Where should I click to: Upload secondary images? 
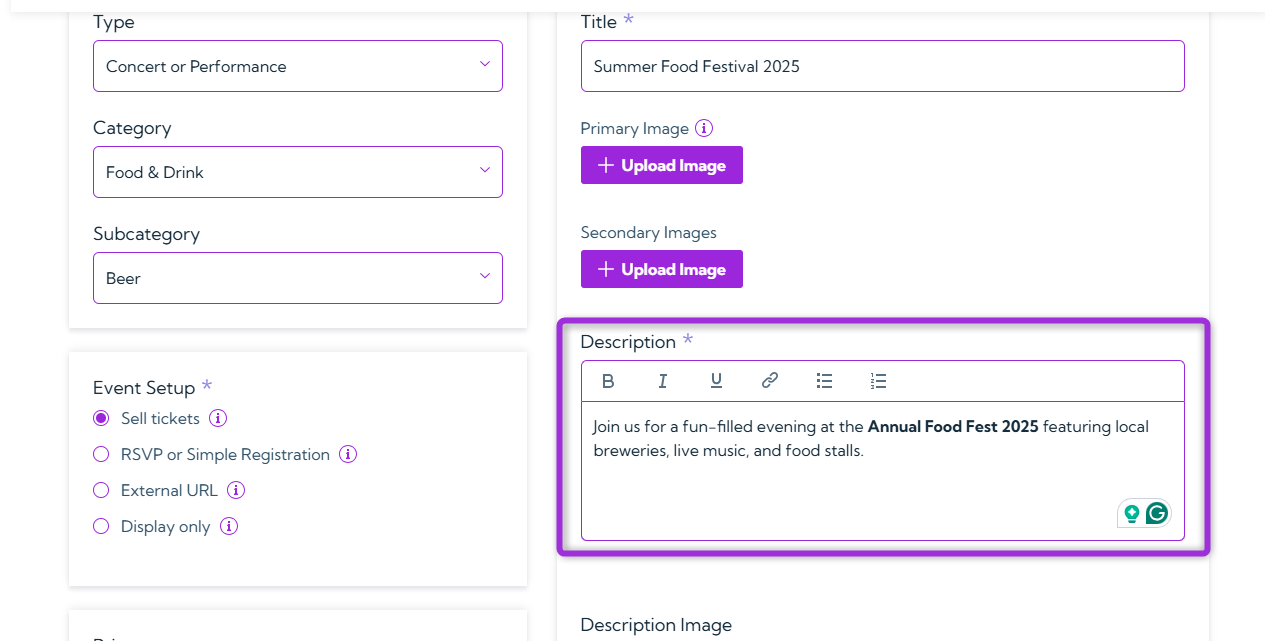click(661, 269)
